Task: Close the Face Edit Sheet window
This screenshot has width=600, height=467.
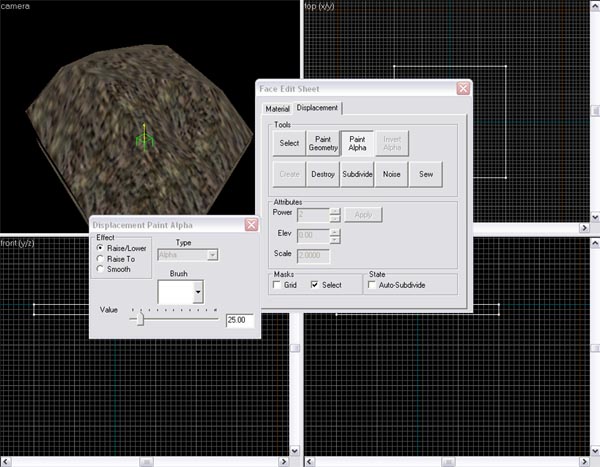Action: pyautogui.click(x=463, y=88)
